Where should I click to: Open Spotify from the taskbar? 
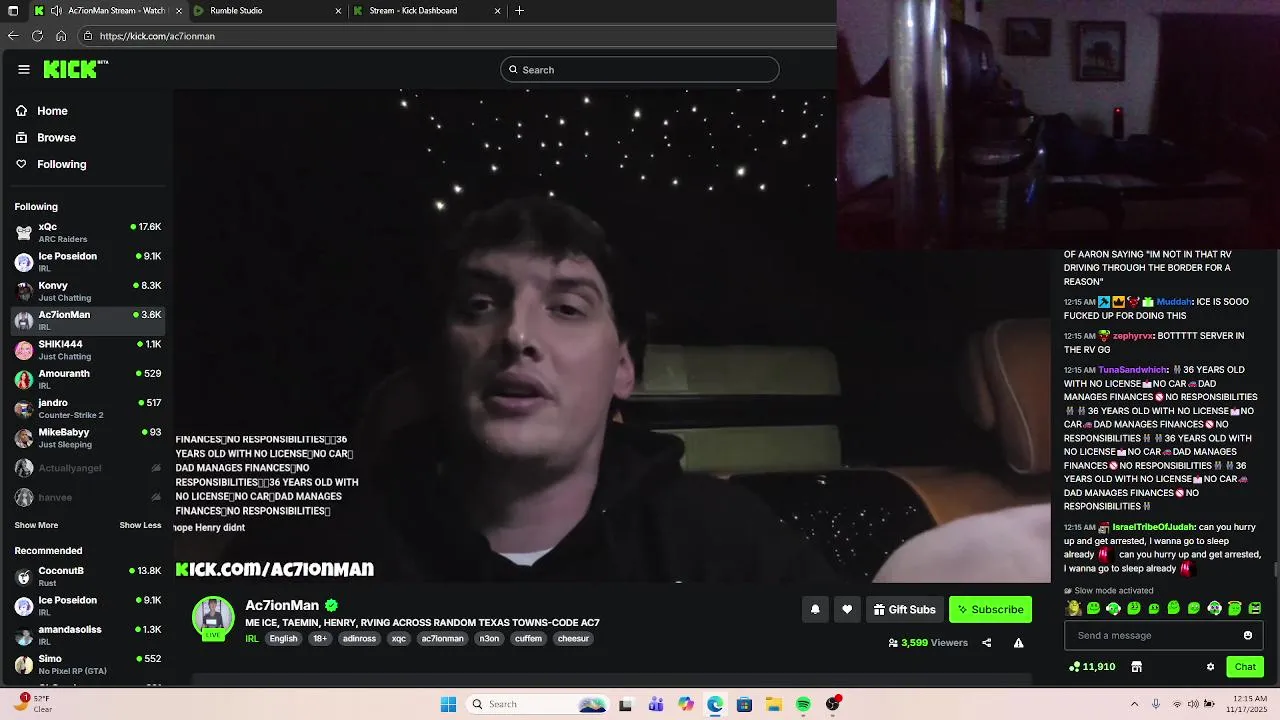point(803,704)
